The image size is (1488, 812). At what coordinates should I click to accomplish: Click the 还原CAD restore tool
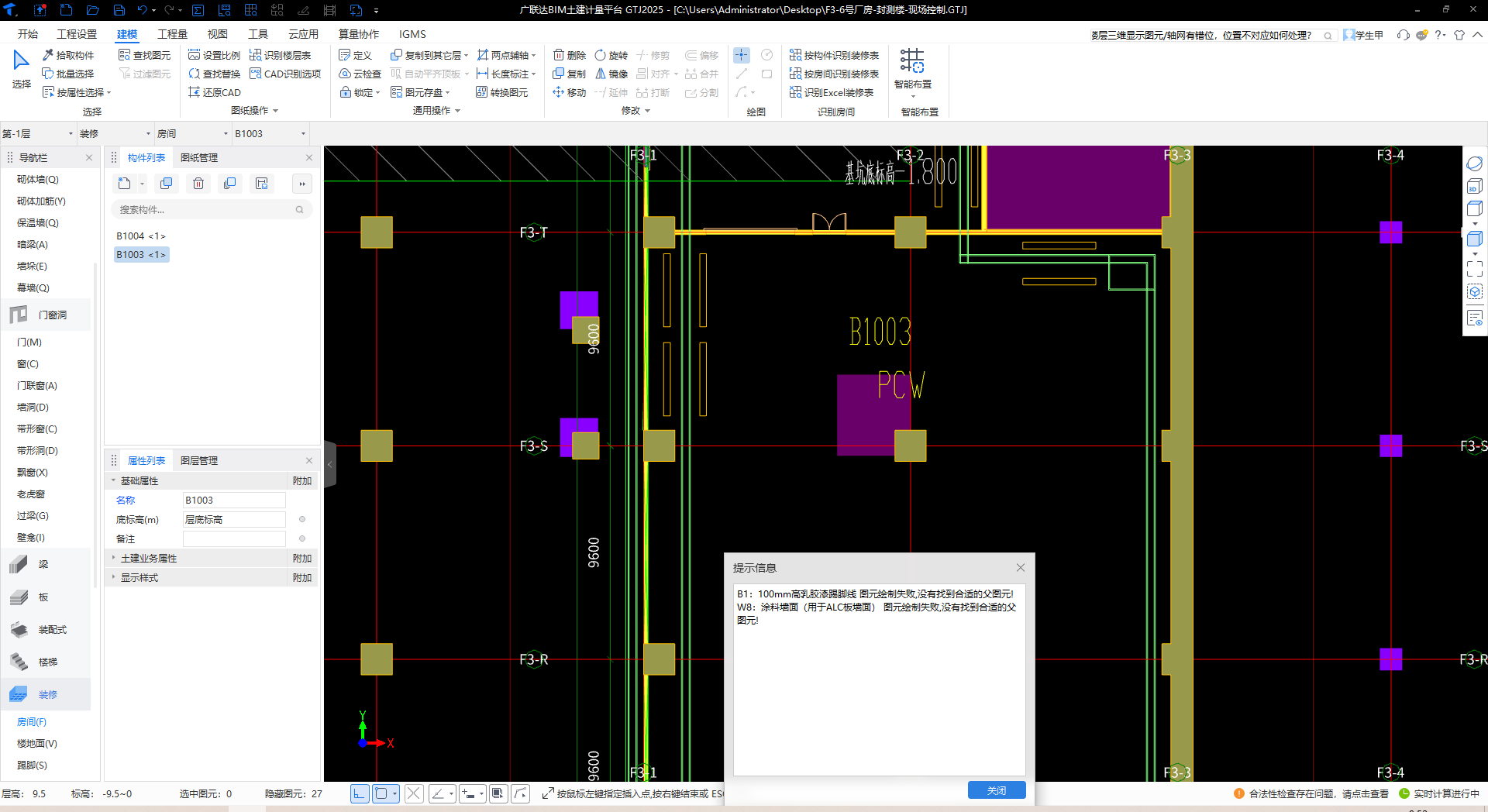pos(214,92)
